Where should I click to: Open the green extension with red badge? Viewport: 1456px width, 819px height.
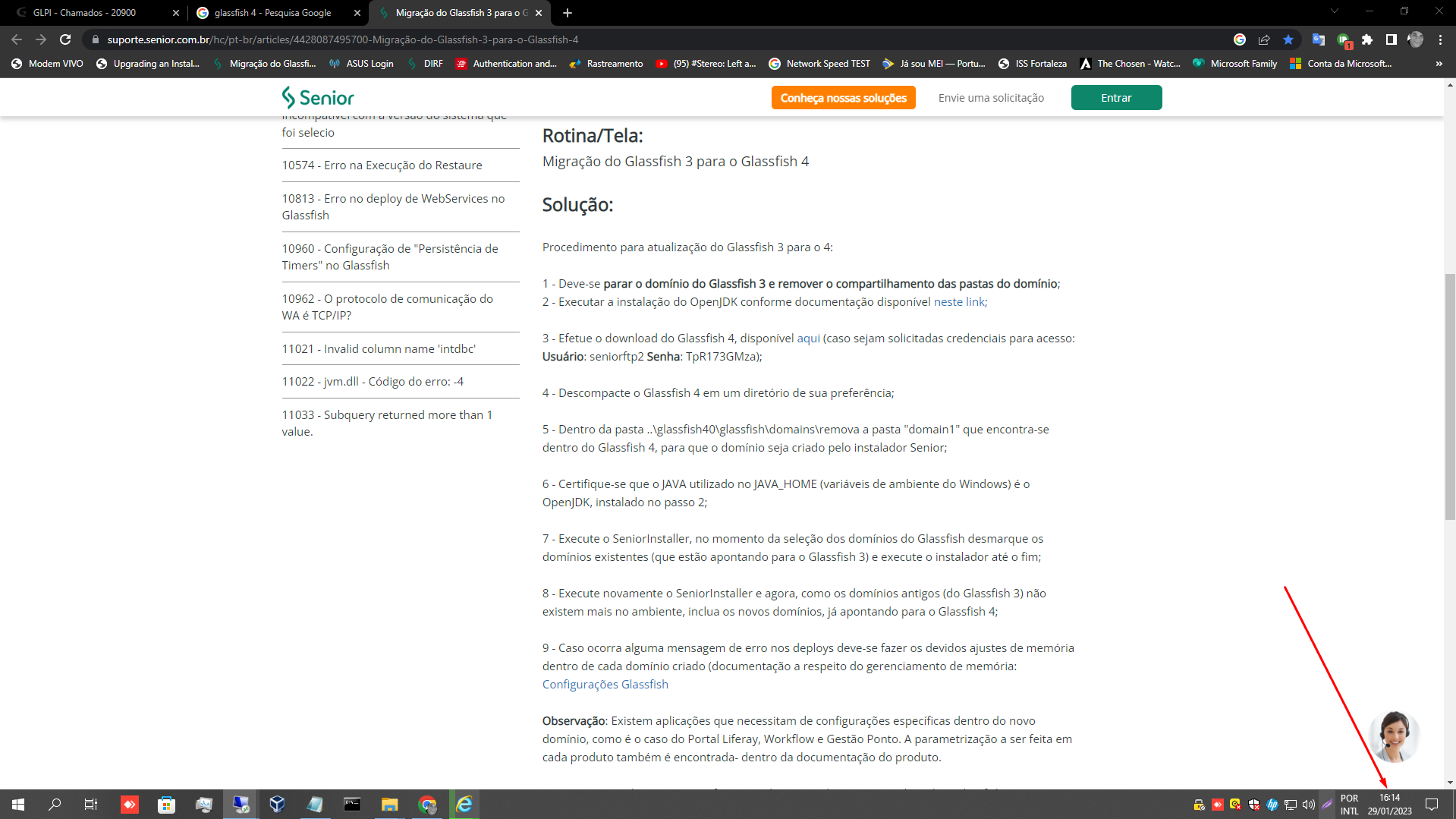[1344, 40]
